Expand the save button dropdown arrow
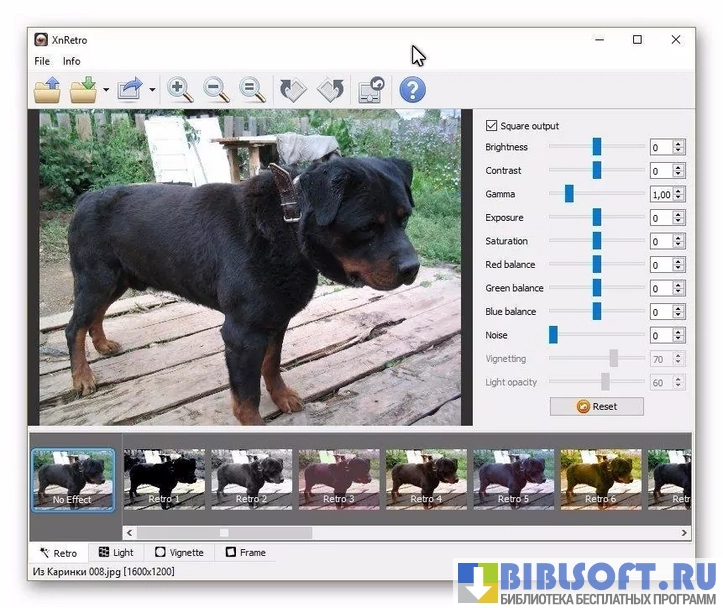723x608 pixels. pyautogui.click(x=105, y=90)
